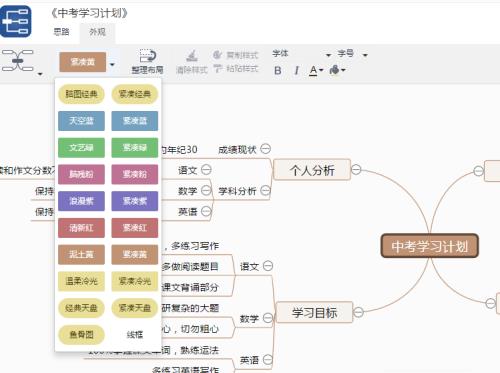Choose the 紧凑蓝 theme
The width and height of the screenshot is (500, 373).
point(135,121)
